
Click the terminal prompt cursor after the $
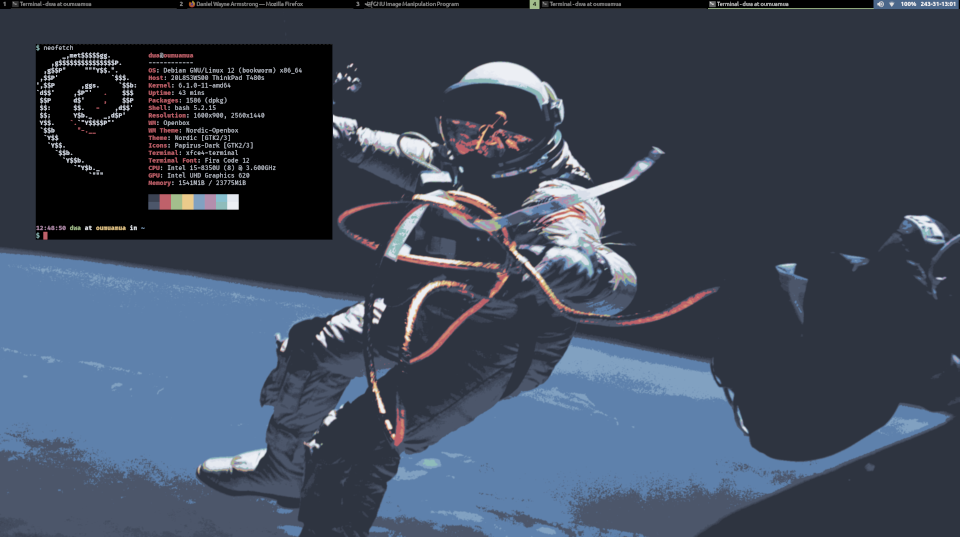45,236
